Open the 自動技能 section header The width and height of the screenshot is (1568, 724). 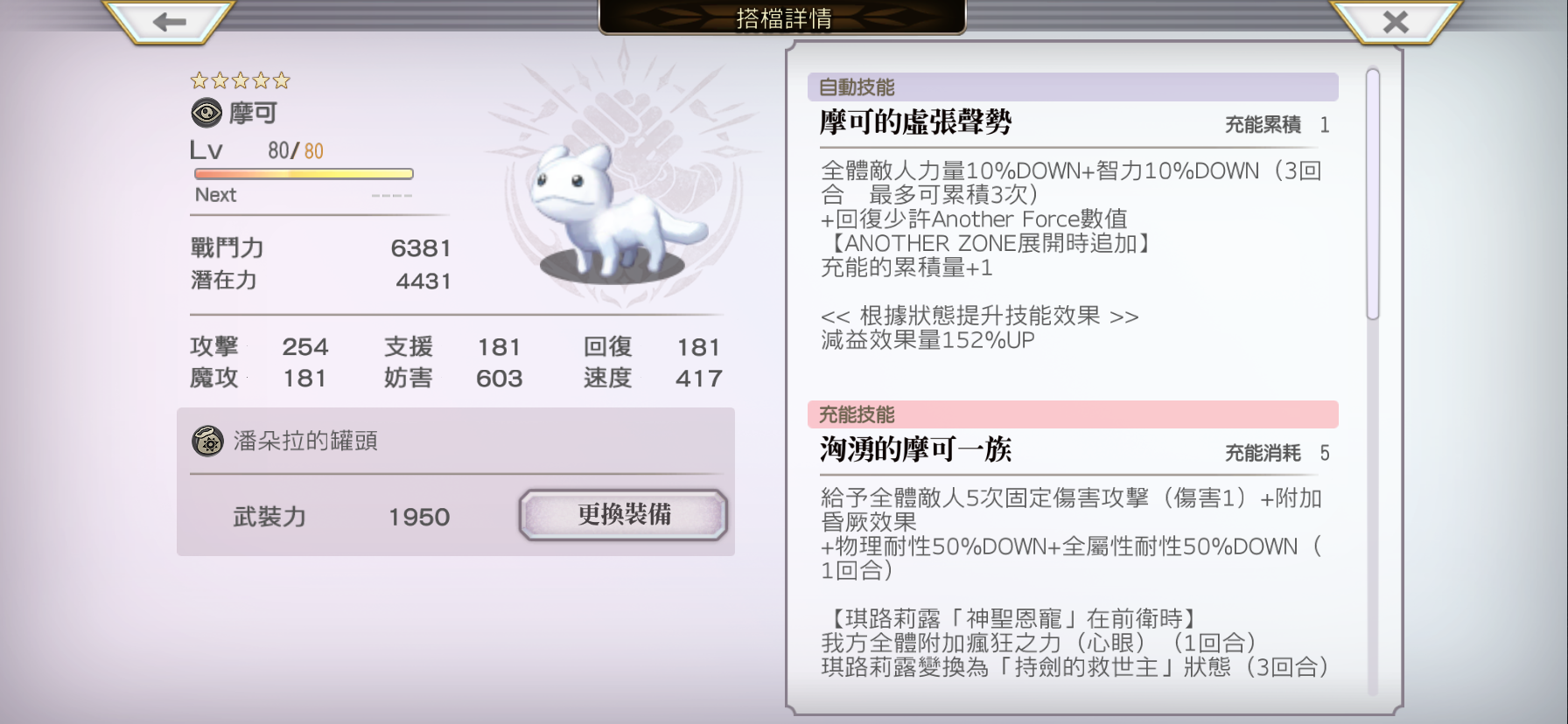pyautogui.click(x=1073, y=87)
